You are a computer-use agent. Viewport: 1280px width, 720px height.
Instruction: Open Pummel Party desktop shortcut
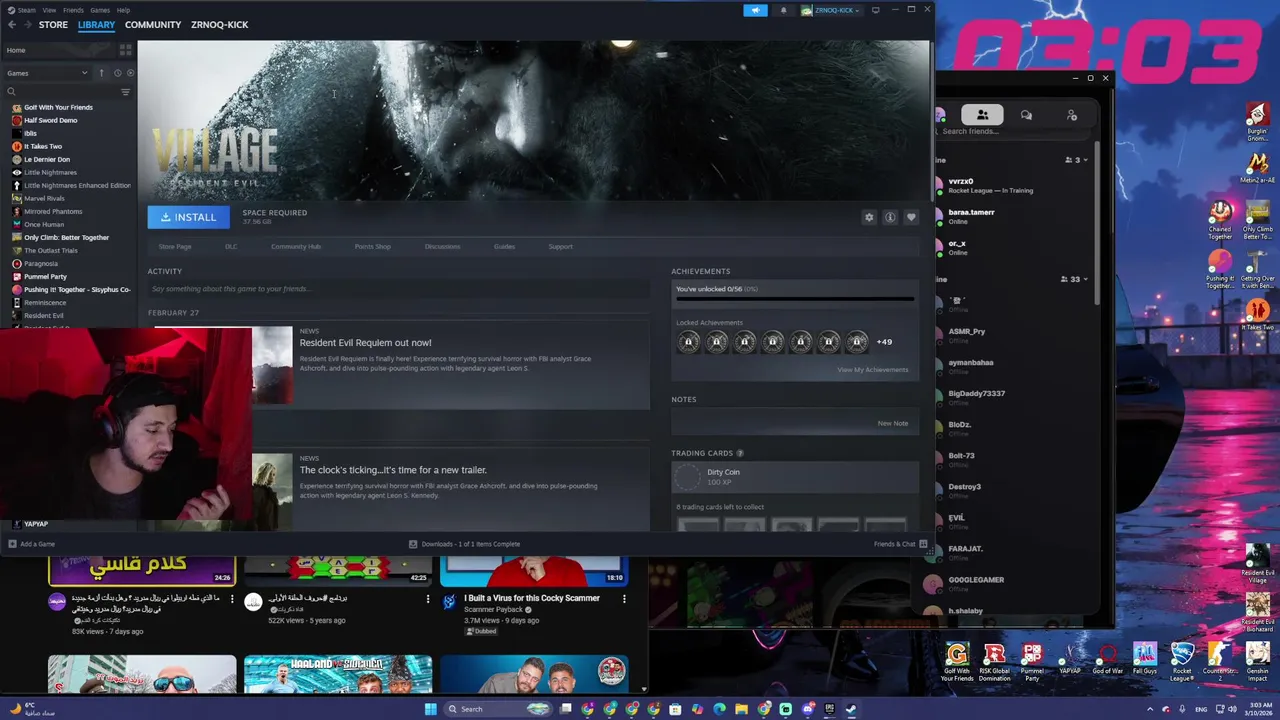[1032, 661]
